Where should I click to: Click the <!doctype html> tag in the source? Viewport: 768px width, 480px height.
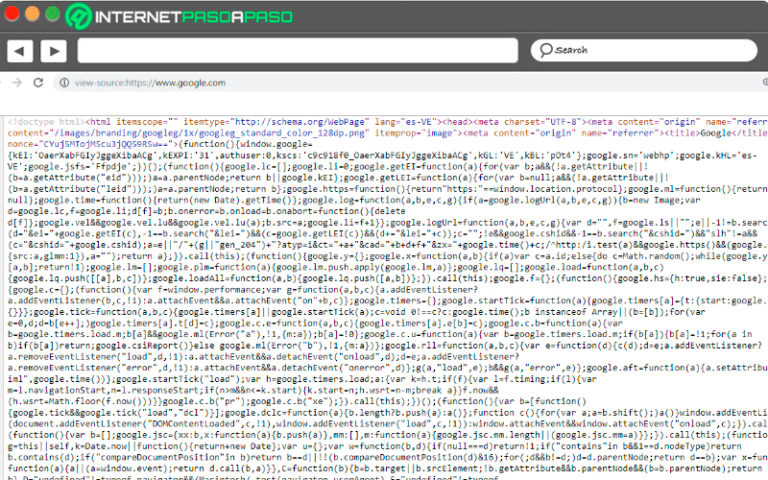coord(39,121)
